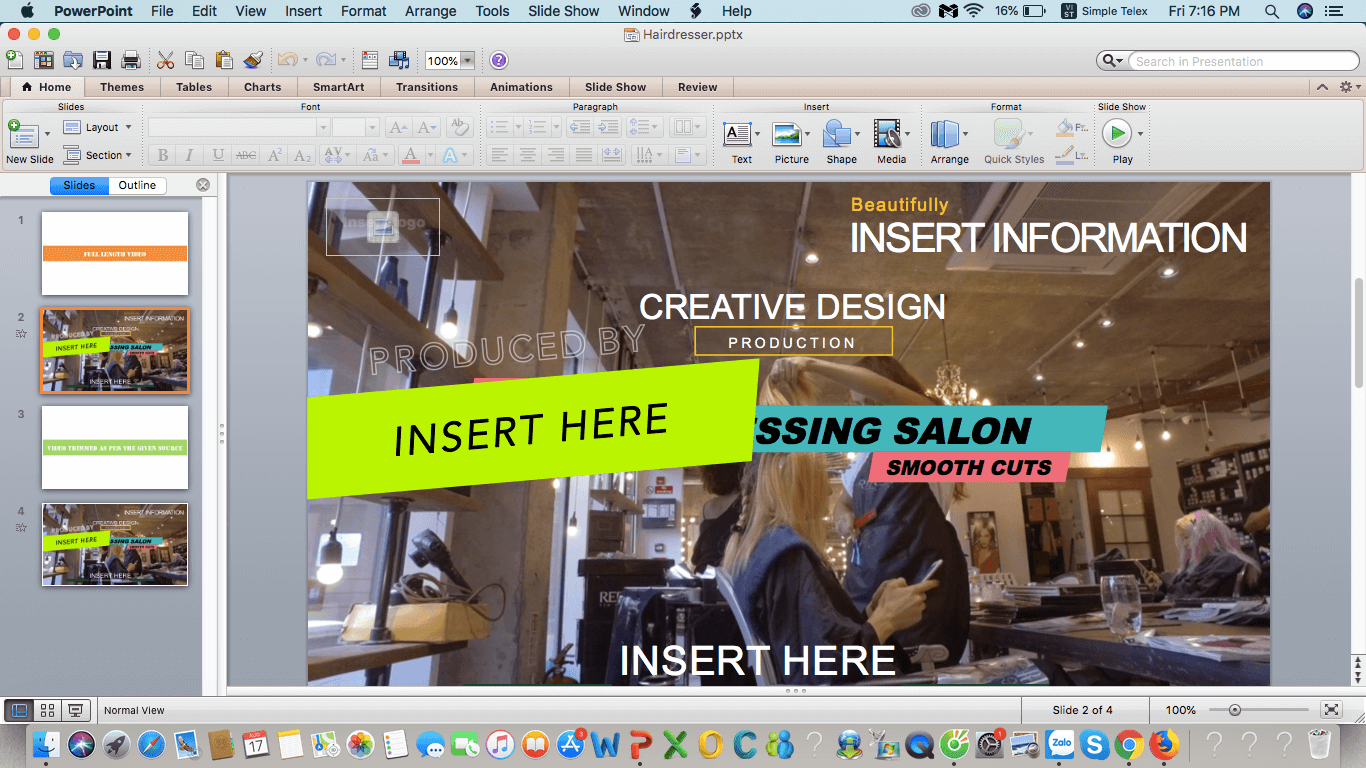
Task: Click the Shape Fill paint bucket icon
Action: (1071, 128)
